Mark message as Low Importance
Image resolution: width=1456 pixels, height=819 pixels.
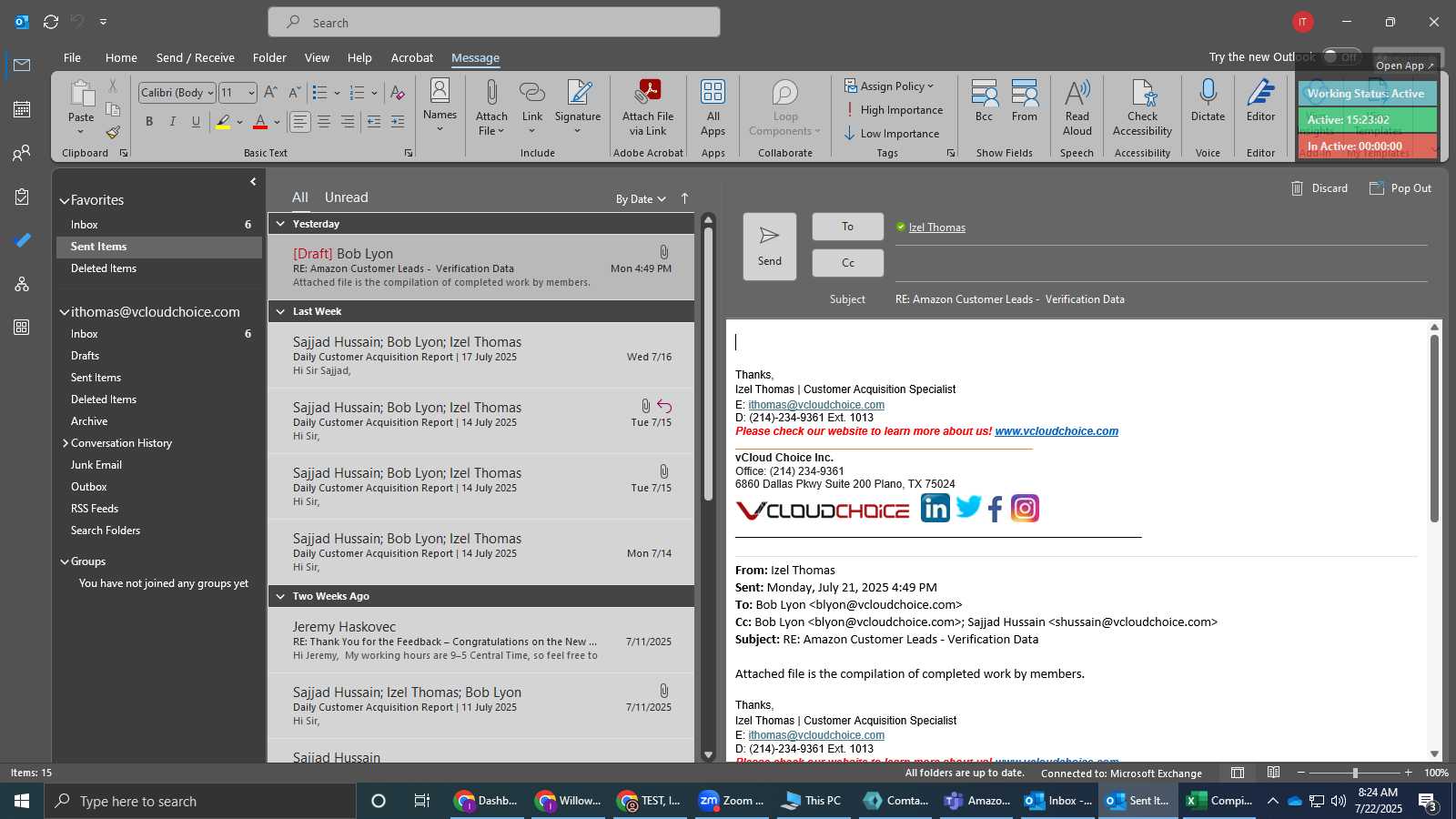coord(891,134)
